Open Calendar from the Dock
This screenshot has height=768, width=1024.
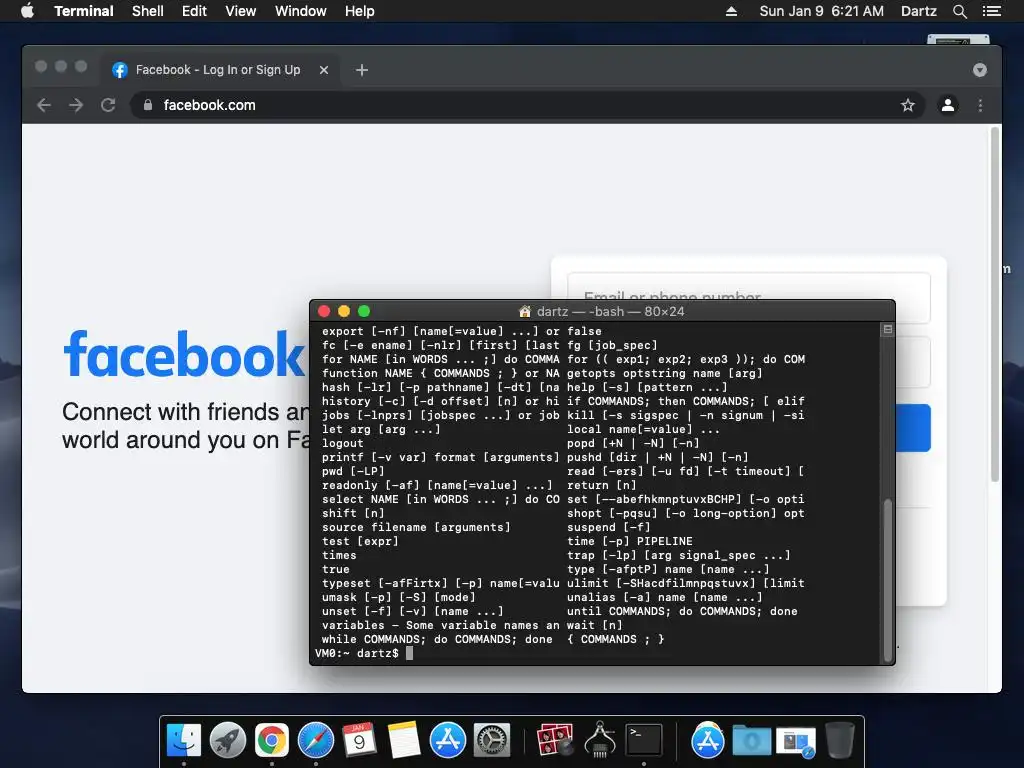coord(359,741)
